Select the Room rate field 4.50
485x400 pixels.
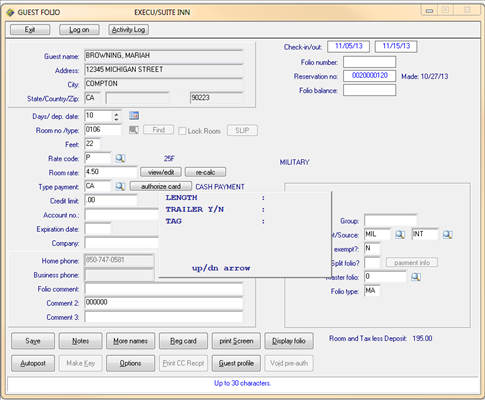(111, 172)
